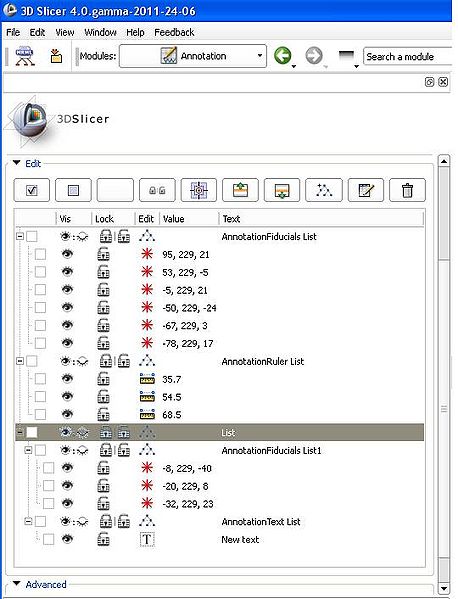Click the T text icon of New text
Screen dimensions: 458x599
147,539
